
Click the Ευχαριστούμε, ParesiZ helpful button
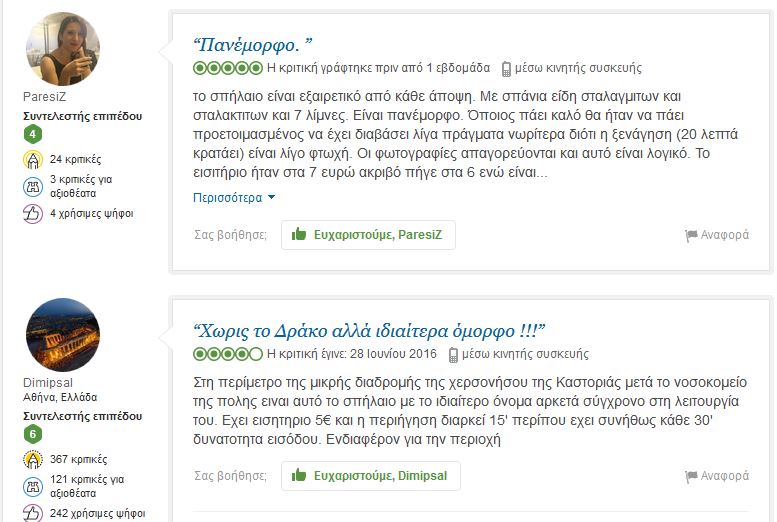(368, 235)
